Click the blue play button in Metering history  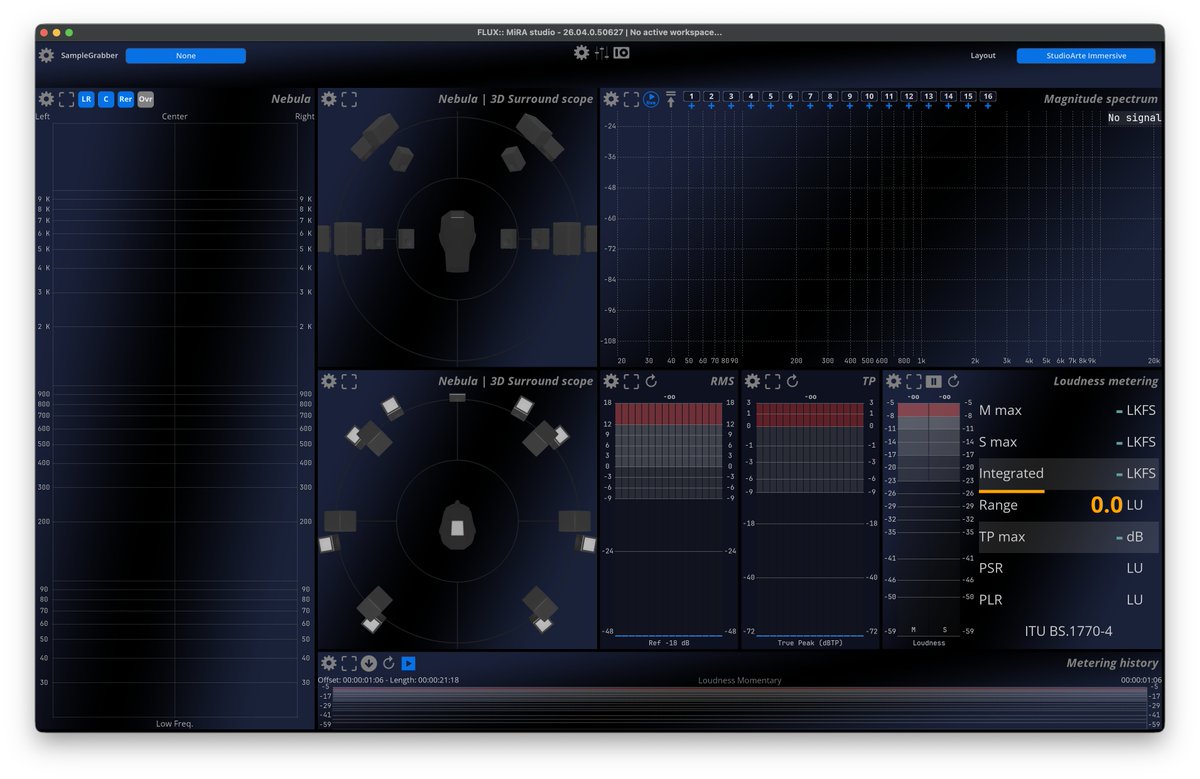point(408,663)
